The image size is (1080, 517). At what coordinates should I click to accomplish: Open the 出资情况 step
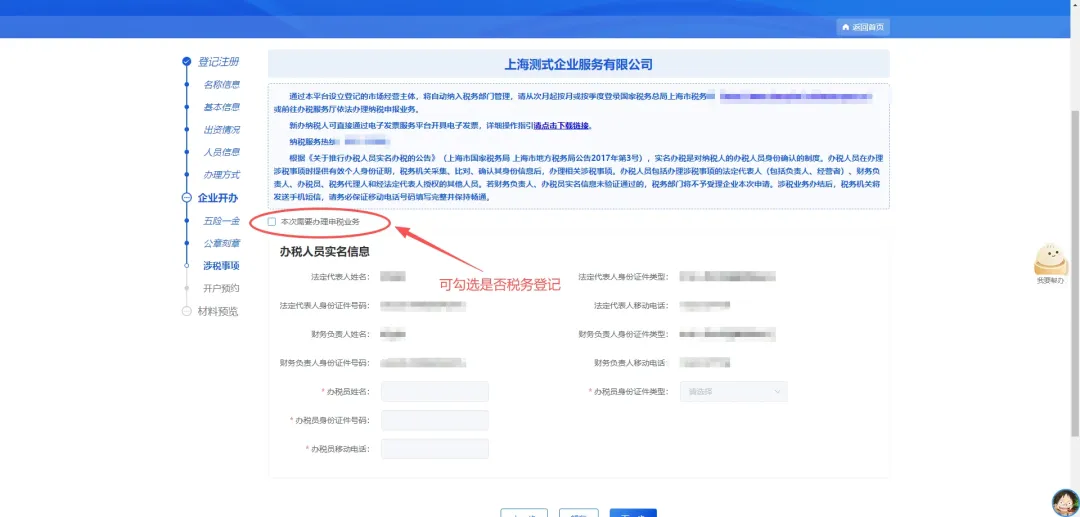point(222,129)
